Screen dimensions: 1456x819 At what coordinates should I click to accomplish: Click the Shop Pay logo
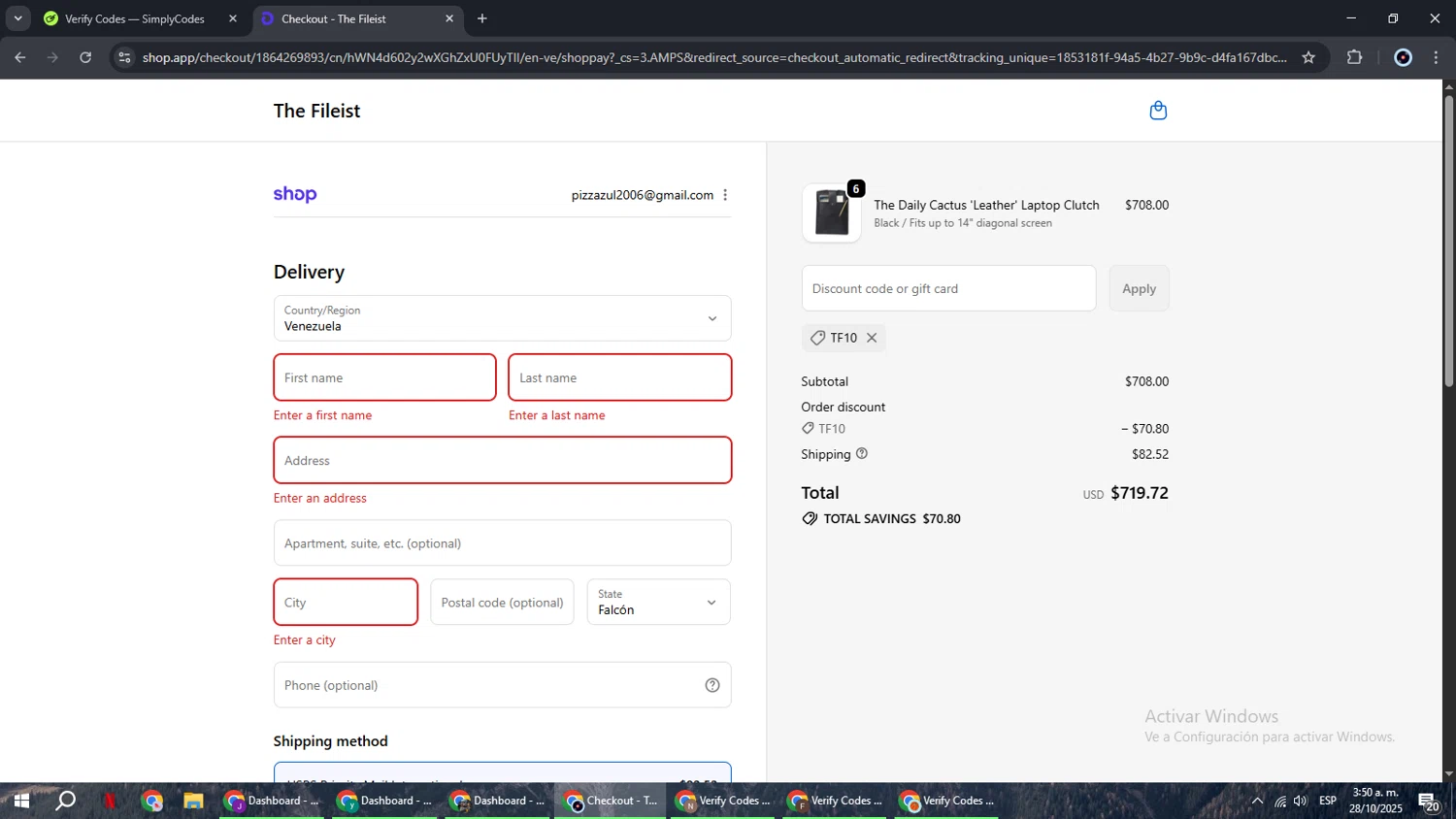(295, 194)
